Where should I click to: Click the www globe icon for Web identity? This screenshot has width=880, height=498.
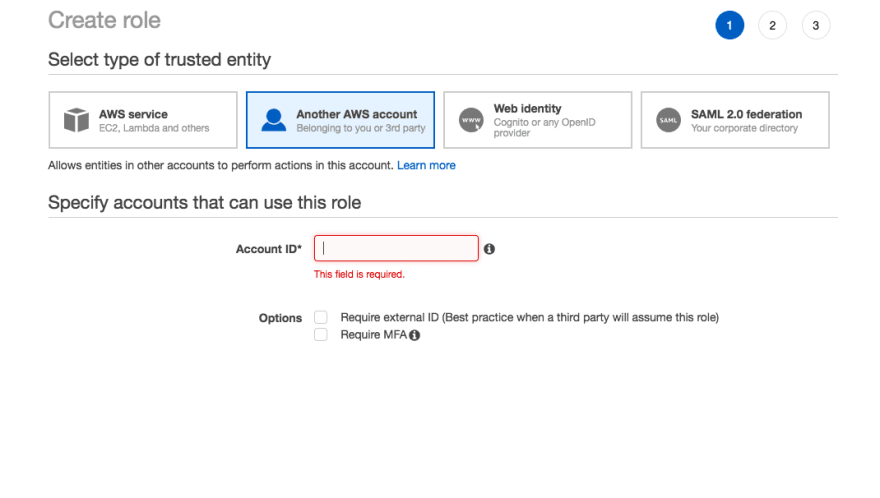pos(471,120)
